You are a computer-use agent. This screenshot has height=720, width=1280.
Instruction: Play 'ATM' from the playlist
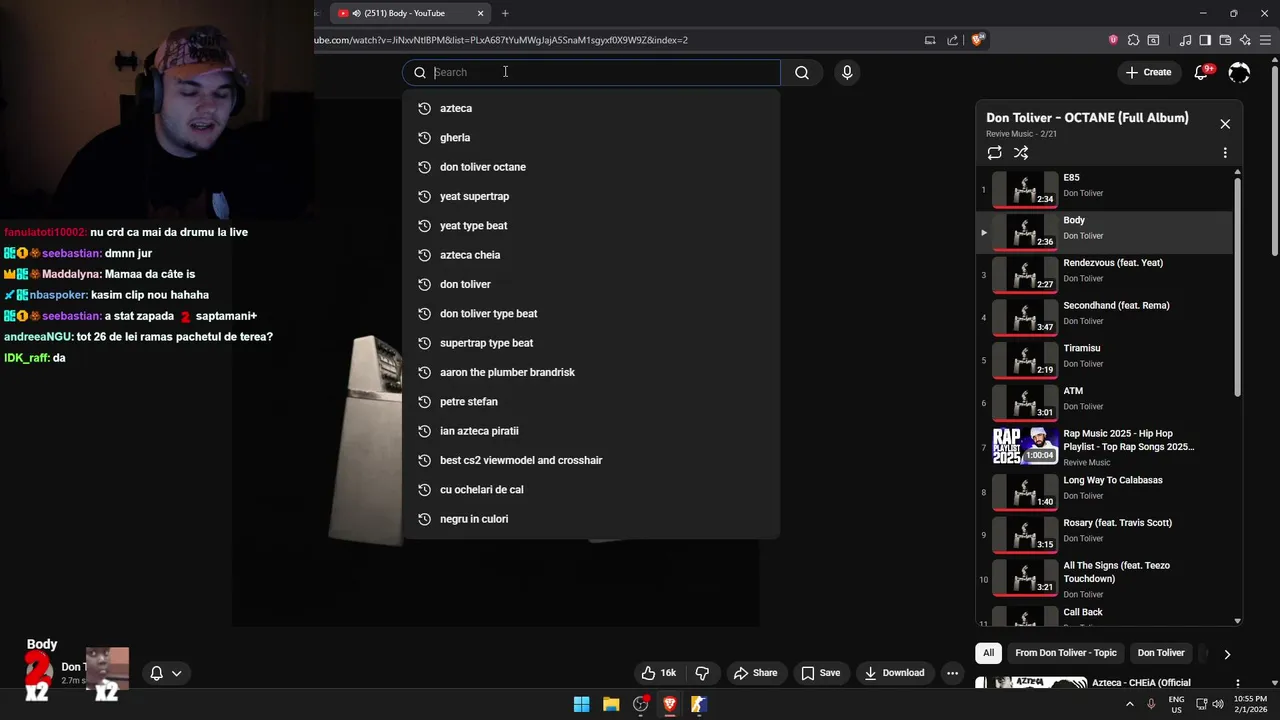1104,402
